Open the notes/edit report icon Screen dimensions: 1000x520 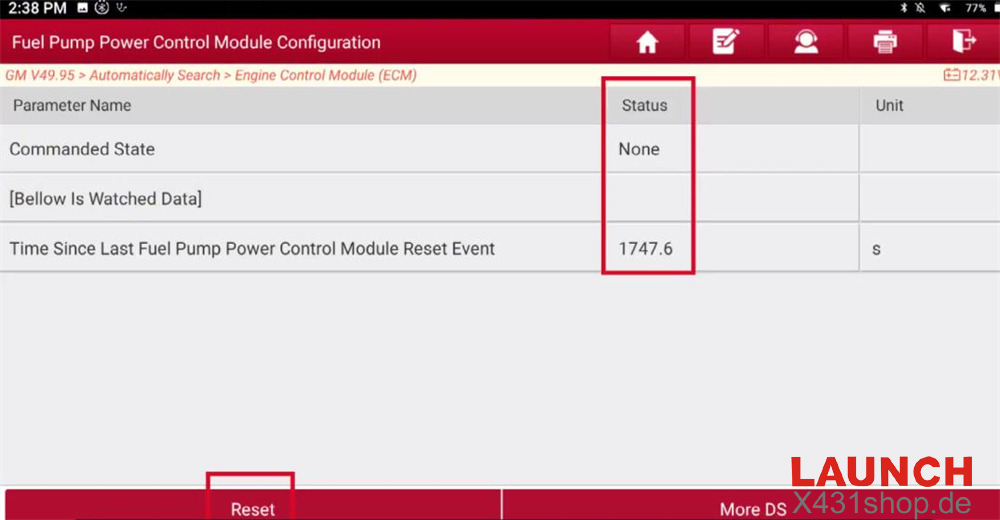coord(725,42)
